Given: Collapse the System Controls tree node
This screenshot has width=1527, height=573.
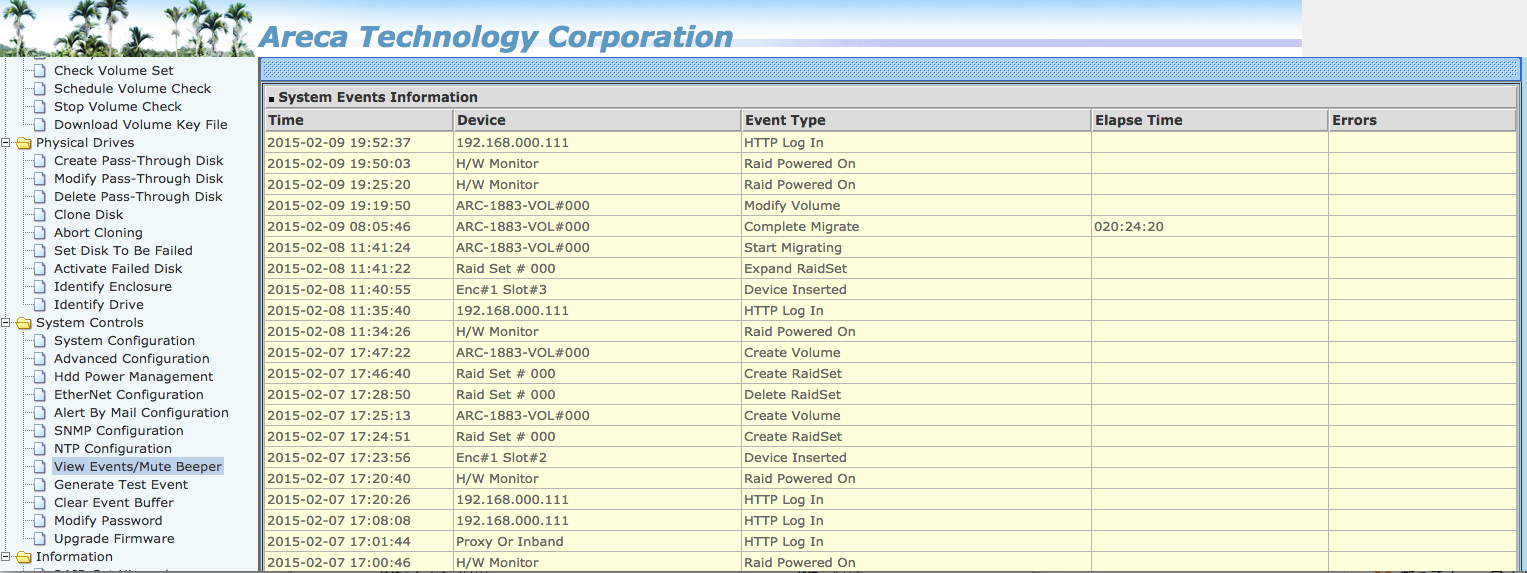Looking at the screenshot, I should pyautogui.click(x=6, y=323).
